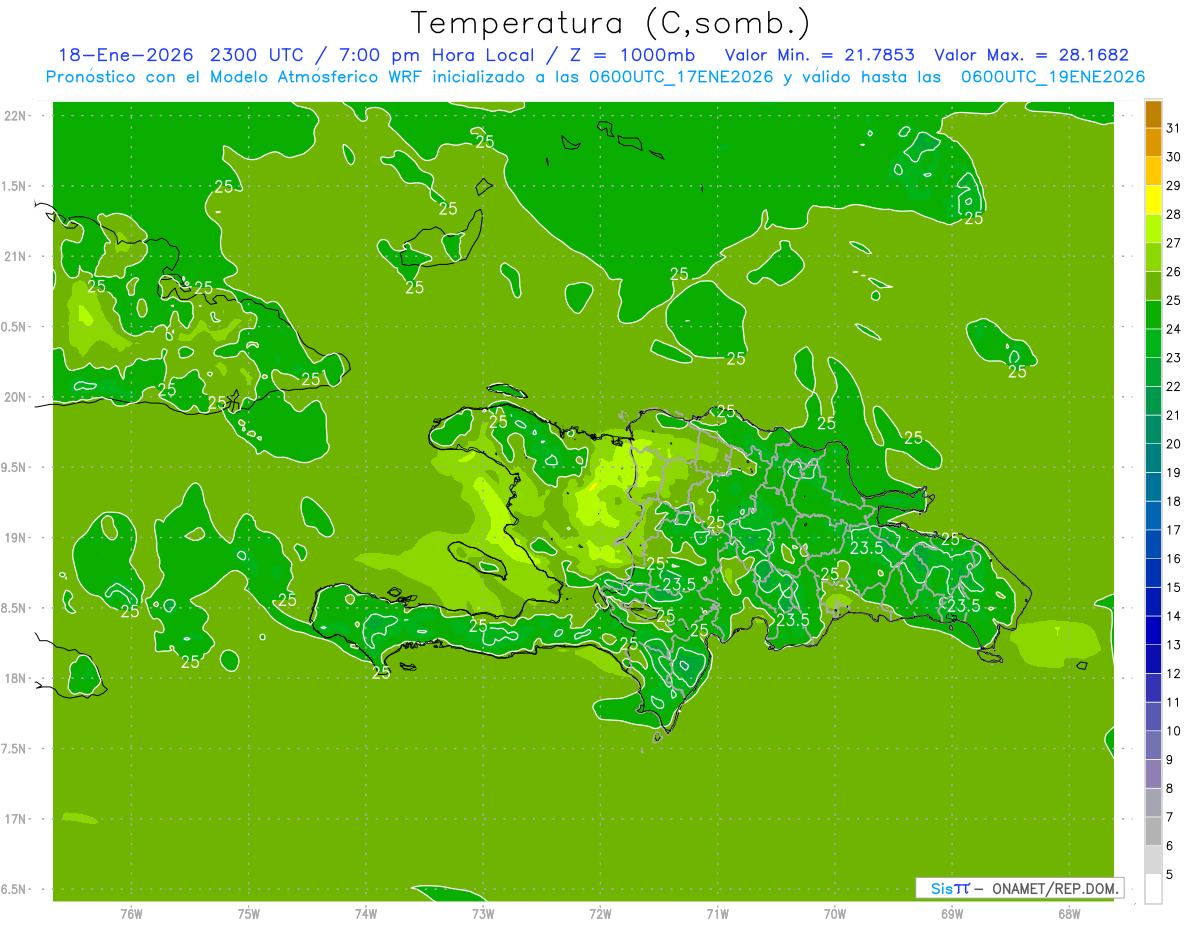Screen dimensions: 1200x927
Task: Click the "72W" longitude axis label
Action: [600, 913]
